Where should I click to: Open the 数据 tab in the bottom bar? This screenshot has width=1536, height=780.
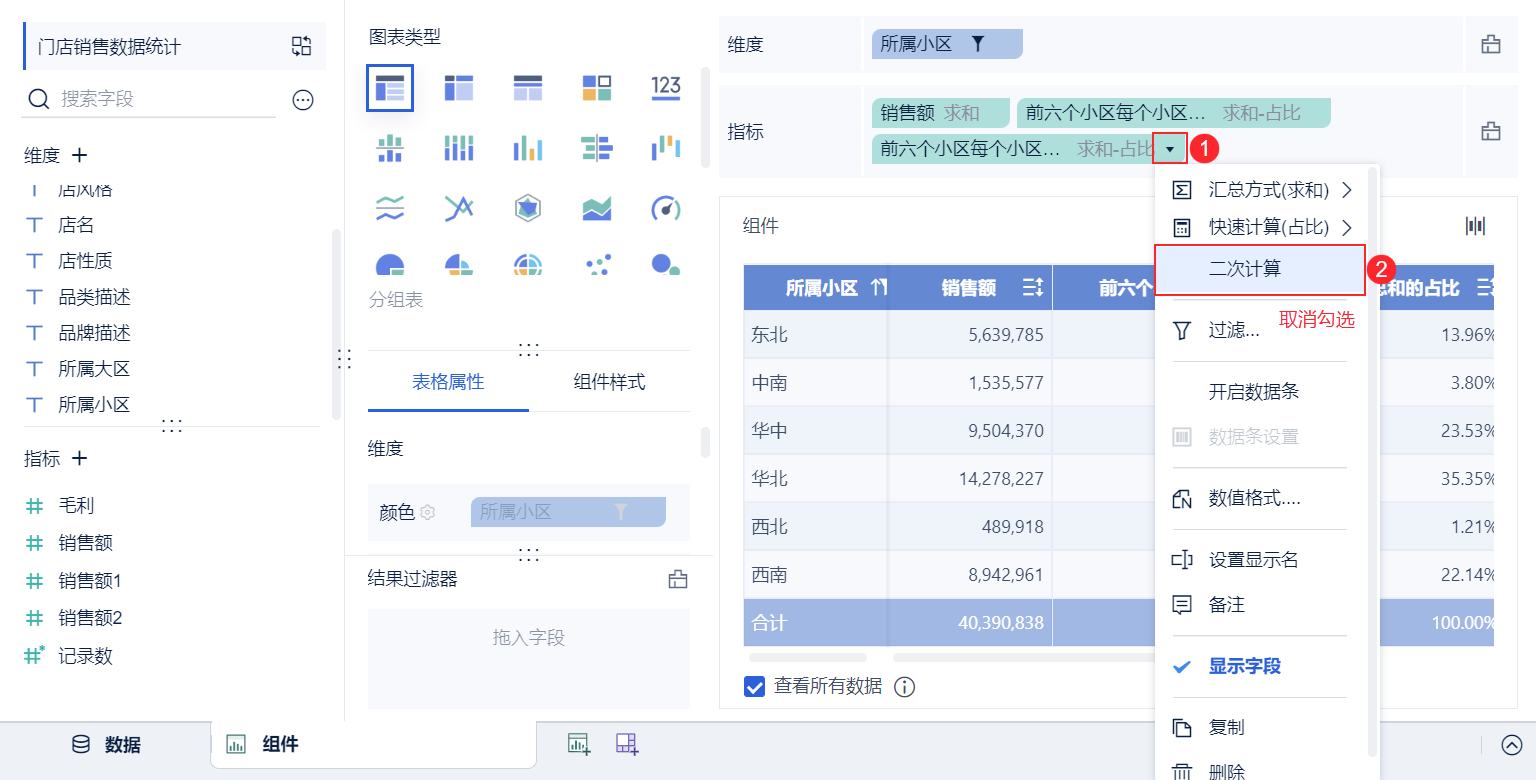pos(106,744)
